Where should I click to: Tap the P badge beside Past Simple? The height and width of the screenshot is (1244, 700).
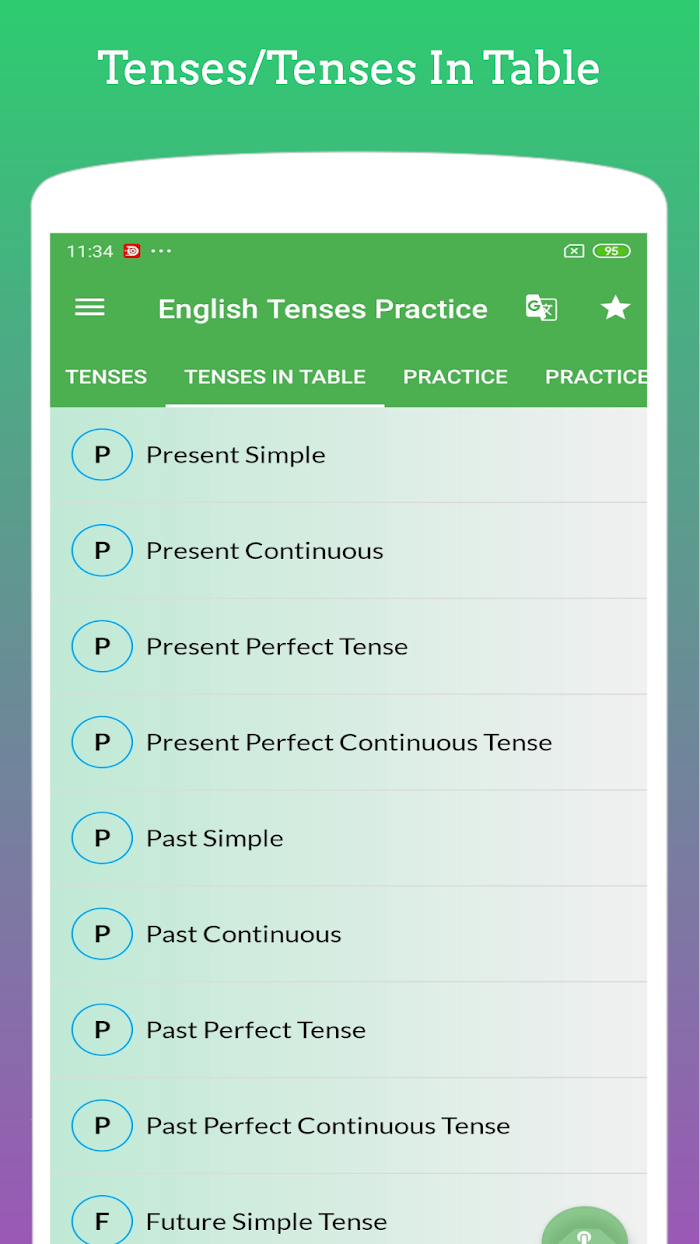(102, 838)
